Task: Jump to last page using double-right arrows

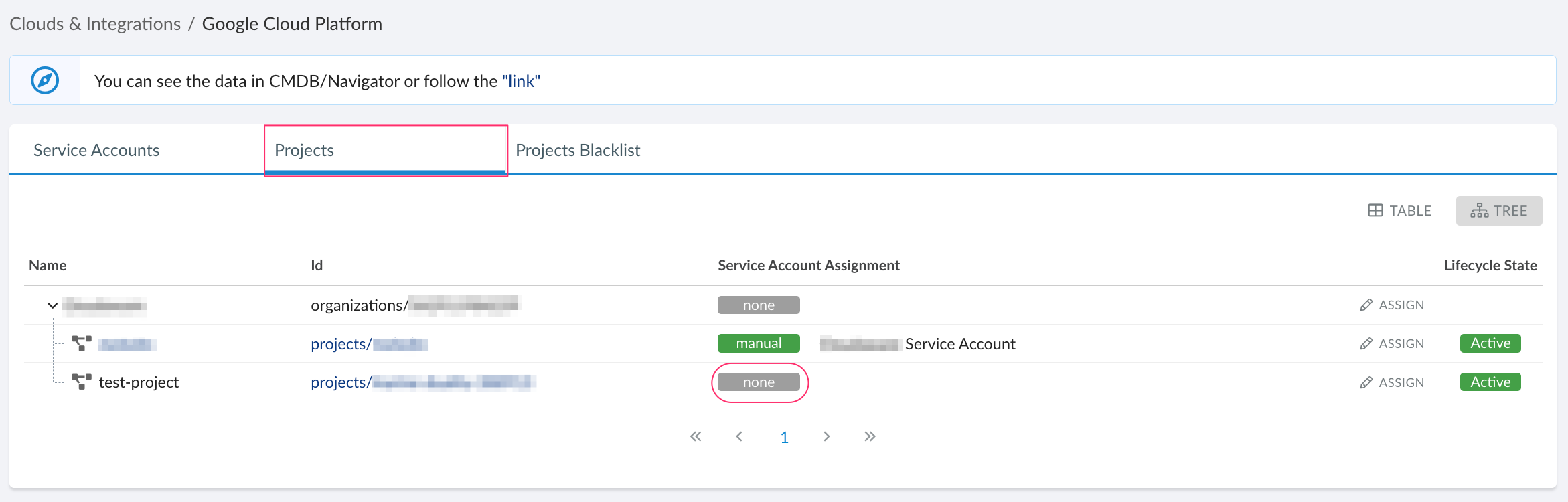Action: (870, 437)
